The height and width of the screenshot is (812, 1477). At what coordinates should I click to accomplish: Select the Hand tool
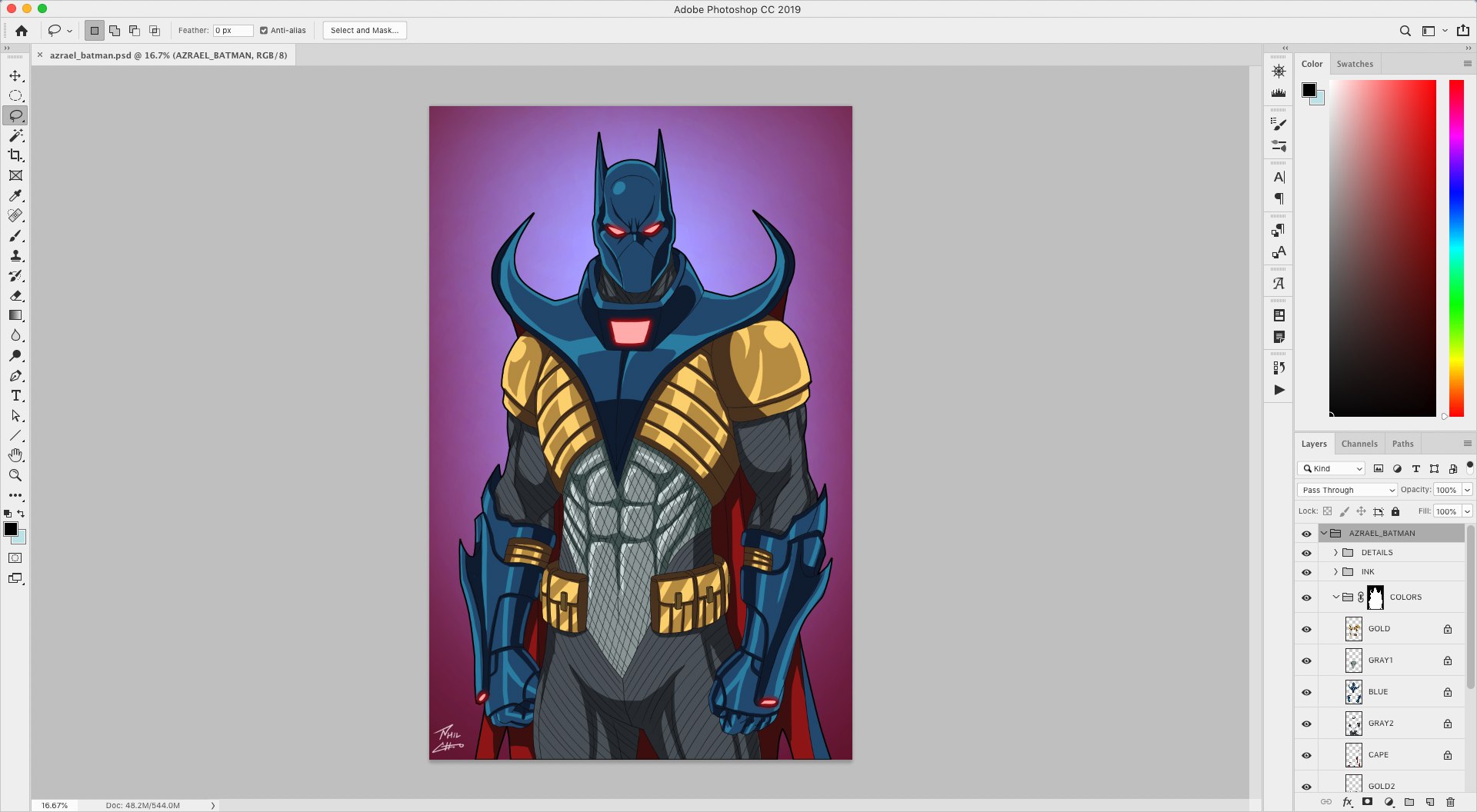pos(15,455)
